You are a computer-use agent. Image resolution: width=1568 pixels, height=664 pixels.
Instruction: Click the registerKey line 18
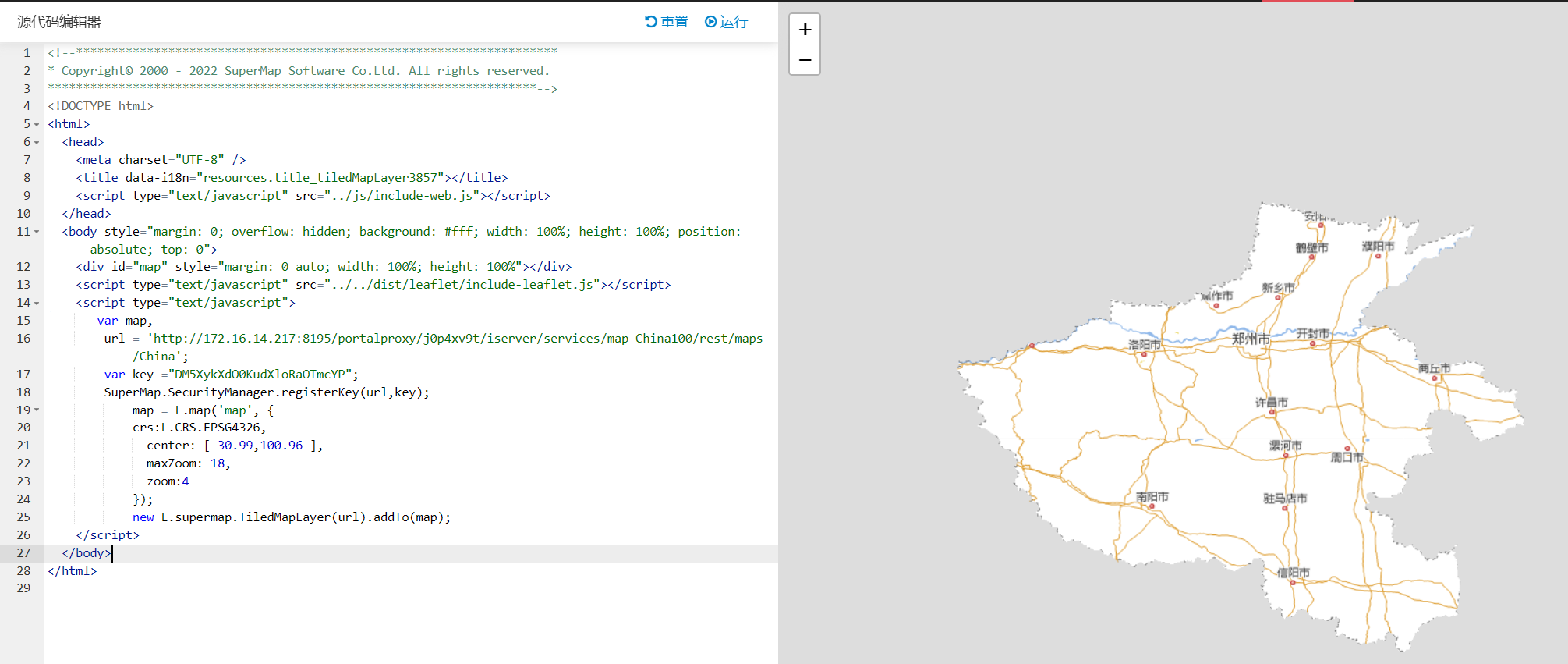[x=267, y=392]
